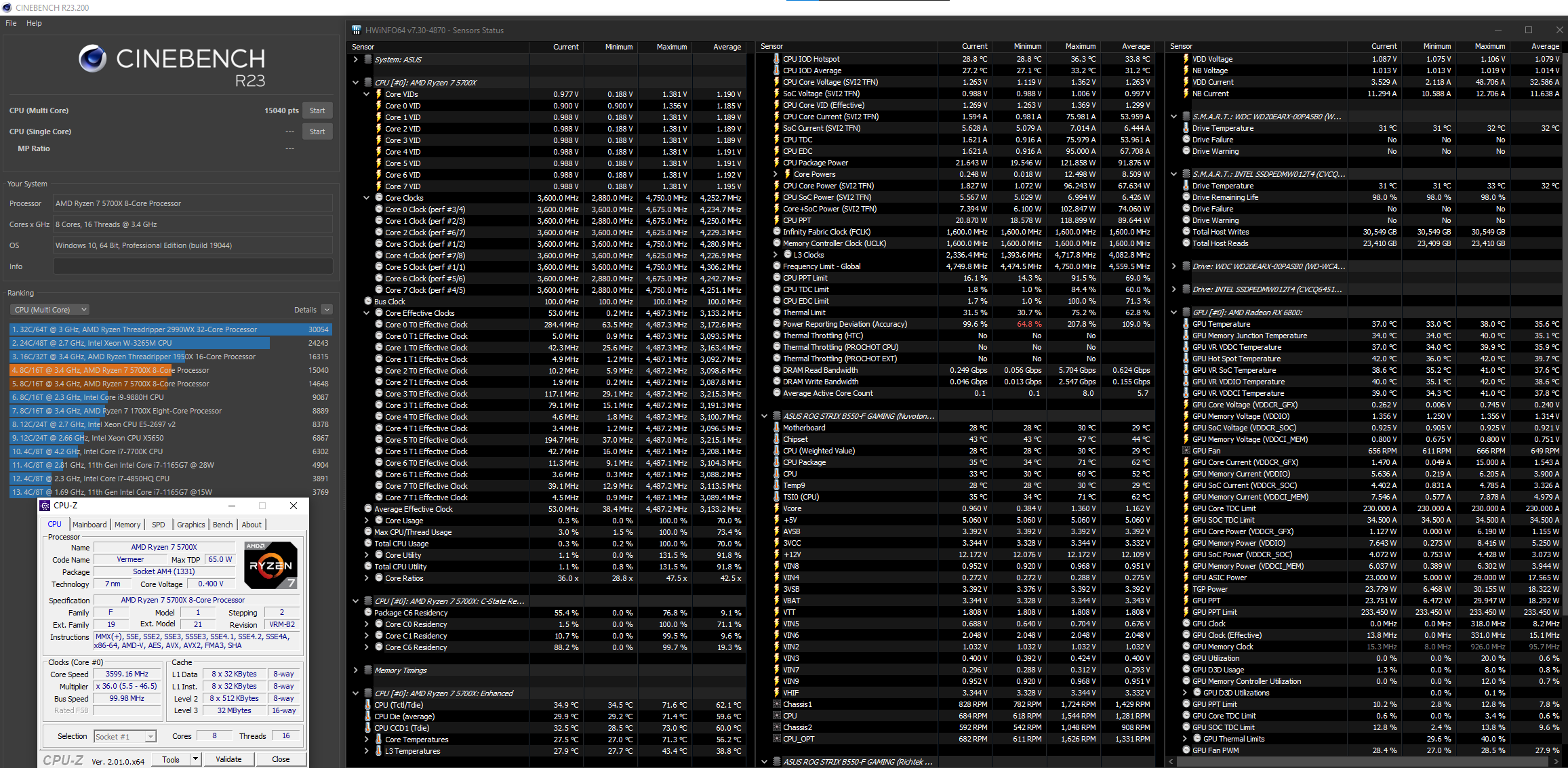Screen dimensions: 1568x768
Task: Click the Close button in CPU-Z
Action: [x=281, y=759]
